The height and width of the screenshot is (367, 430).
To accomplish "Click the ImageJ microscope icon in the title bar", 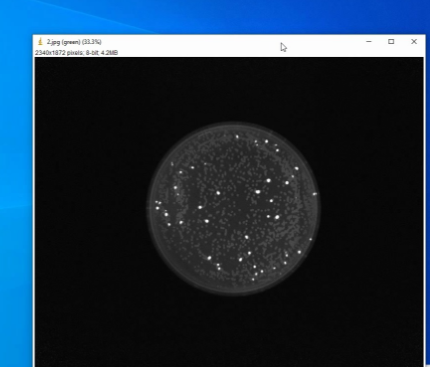I will tap(40, 42).
